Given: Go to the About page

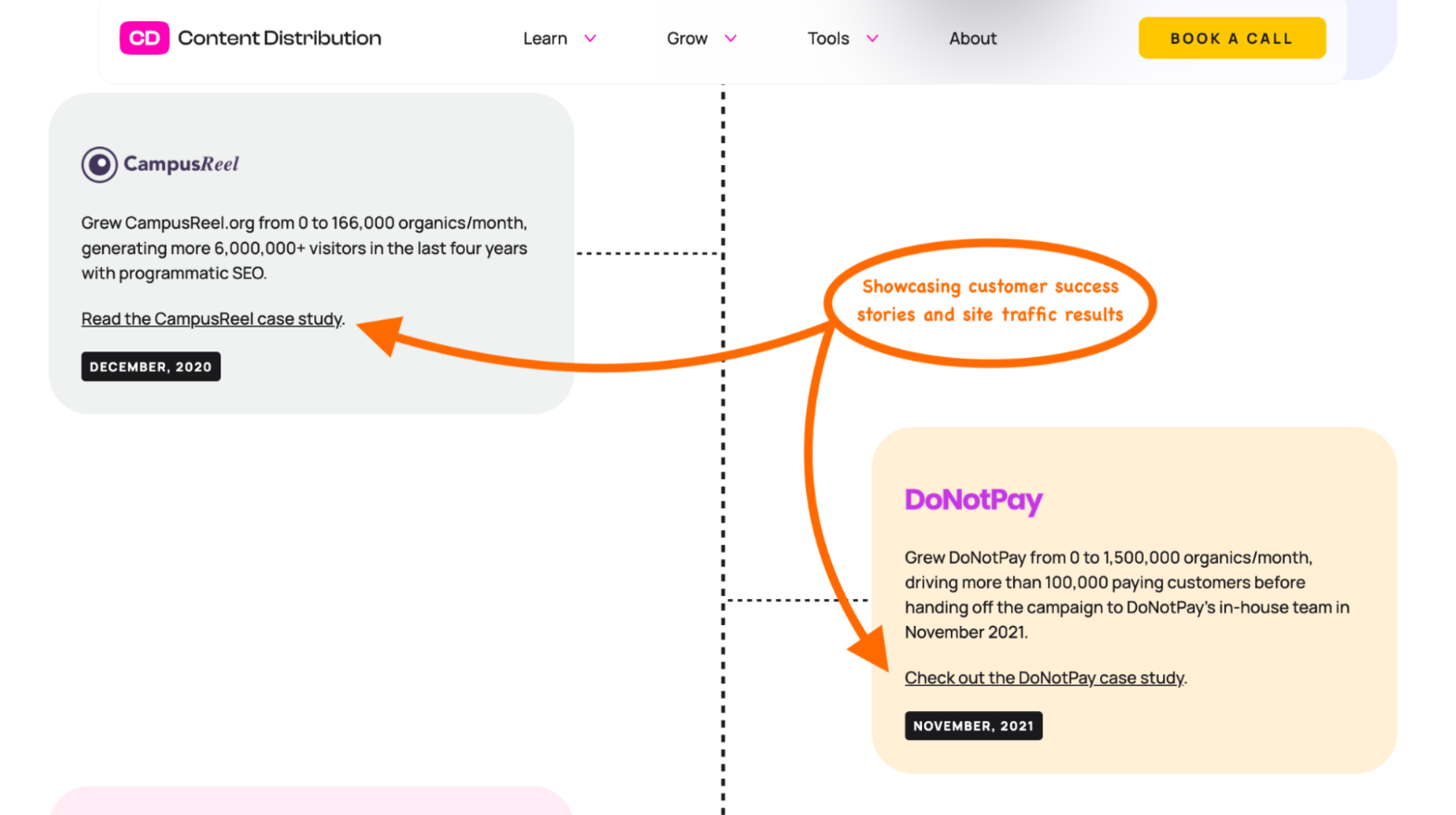Looking at the screenshot, I should pos(972,38).
